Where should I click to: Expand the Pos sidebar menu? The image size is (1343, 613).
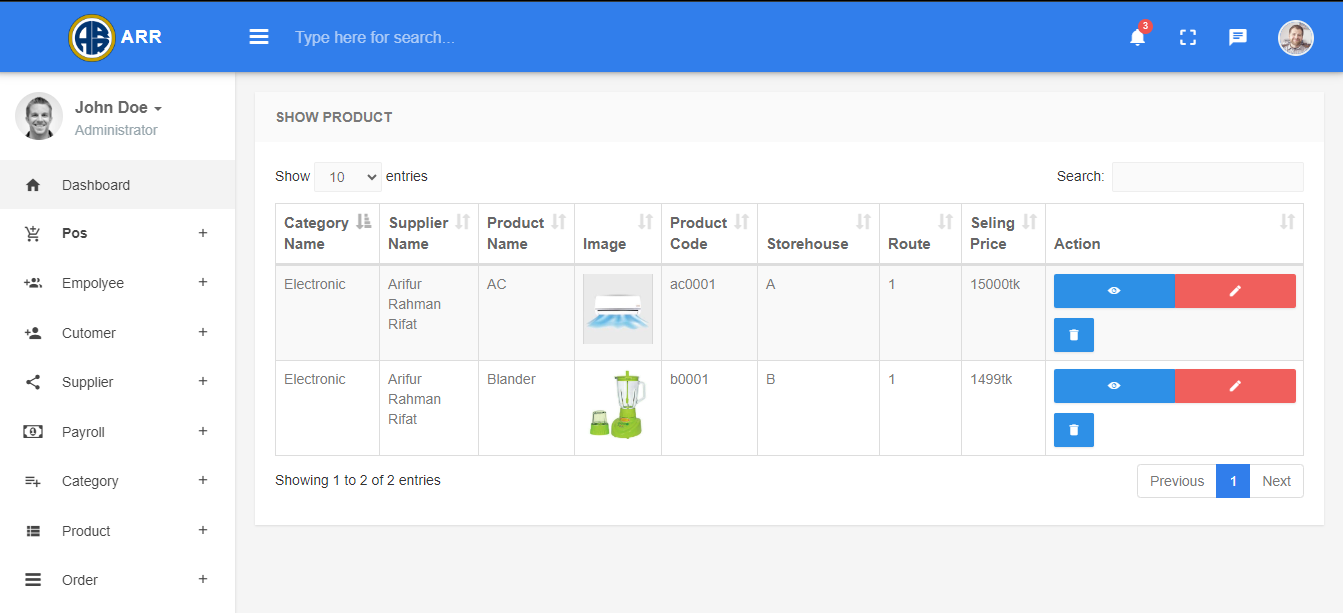117,233
